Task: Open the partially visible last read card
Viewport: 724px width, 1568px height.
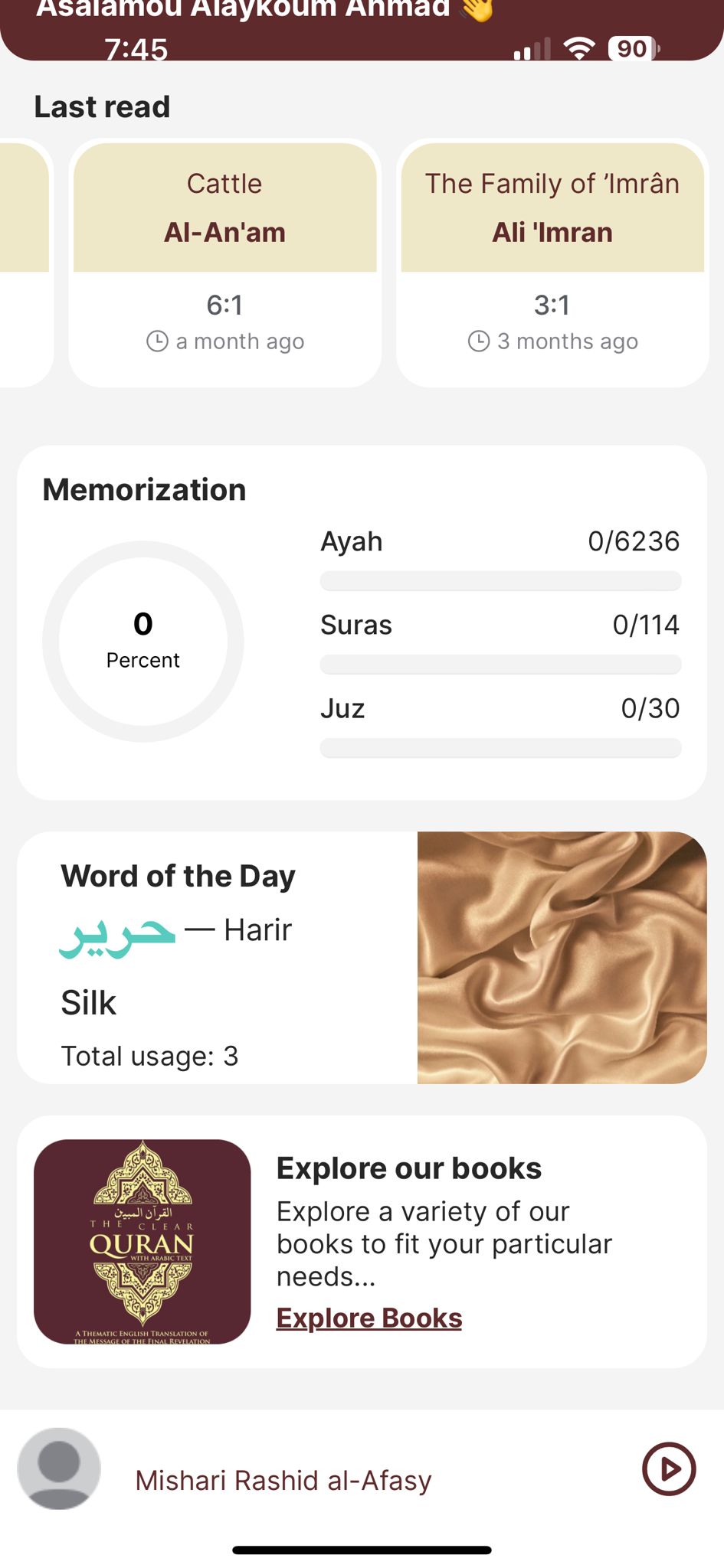Action: coord(25,263)
